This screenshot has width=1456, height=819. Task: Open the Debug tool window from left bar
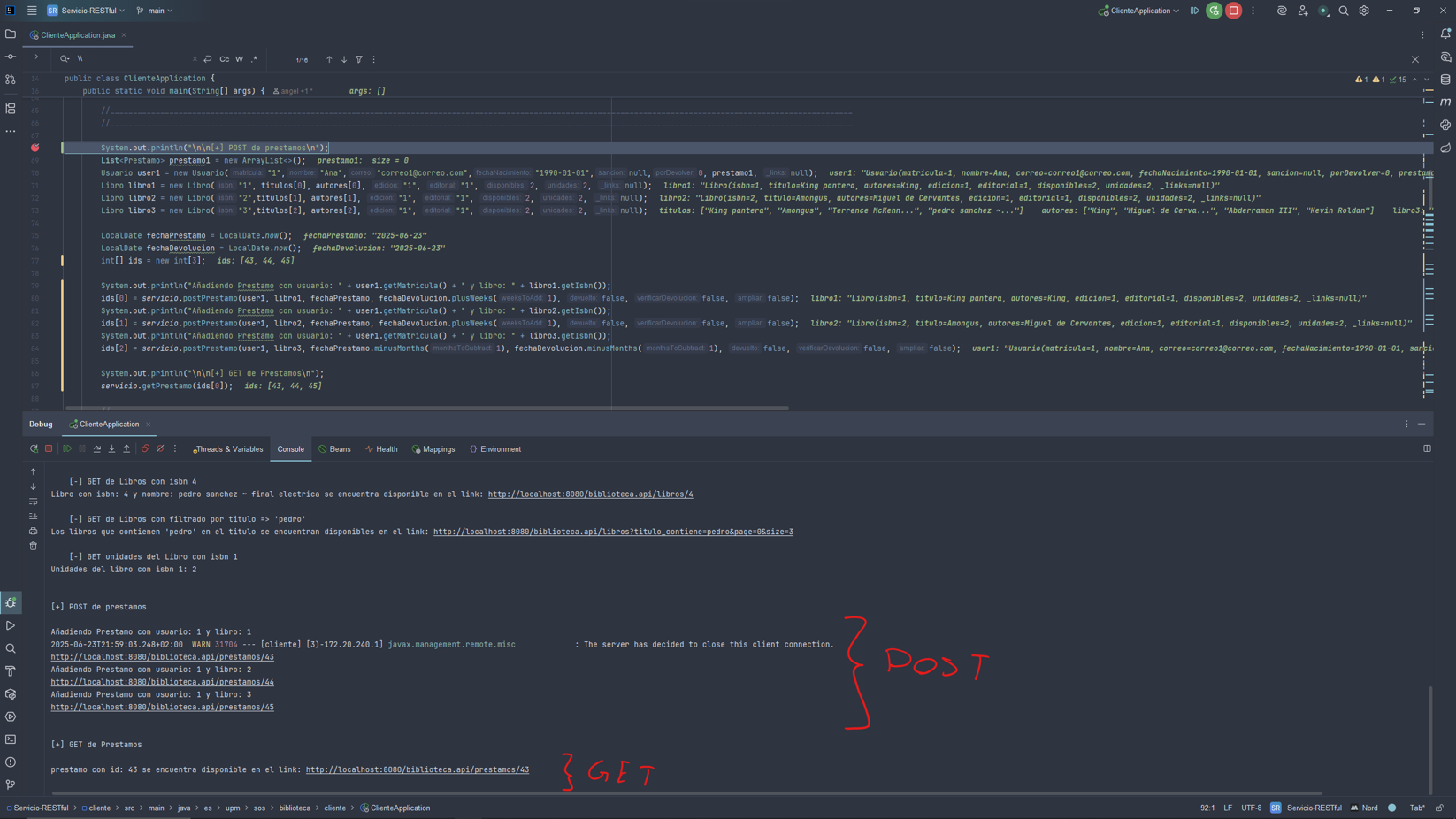(11, 603)
